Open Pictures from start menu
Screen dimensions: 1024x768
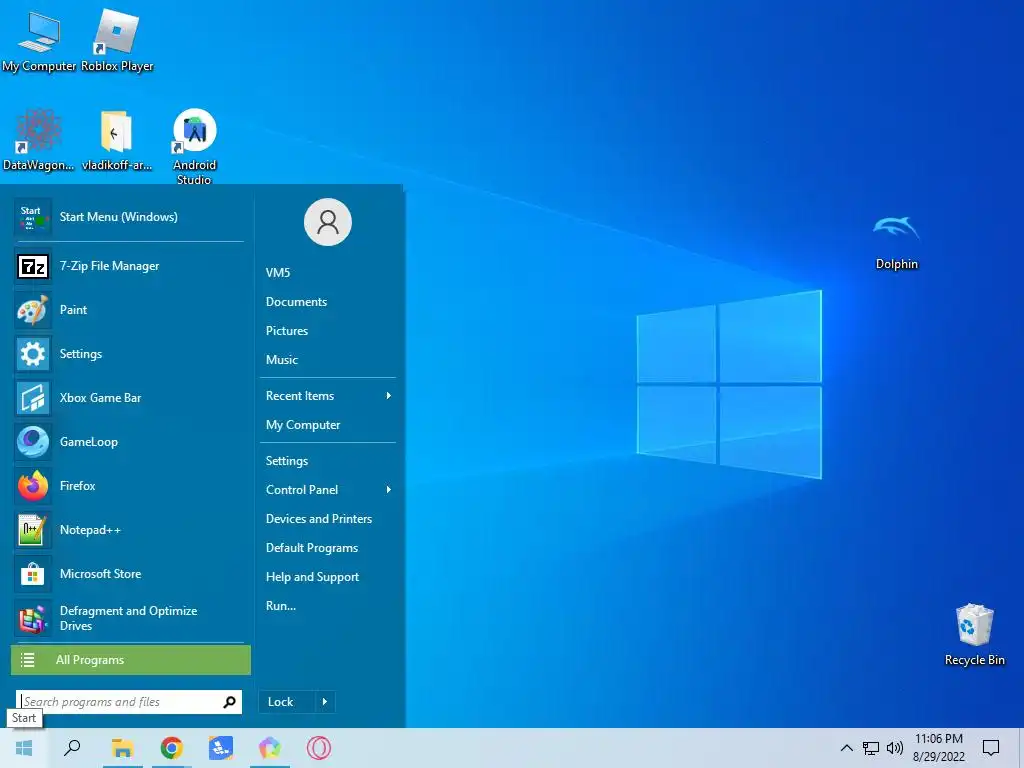coord(287,330)
